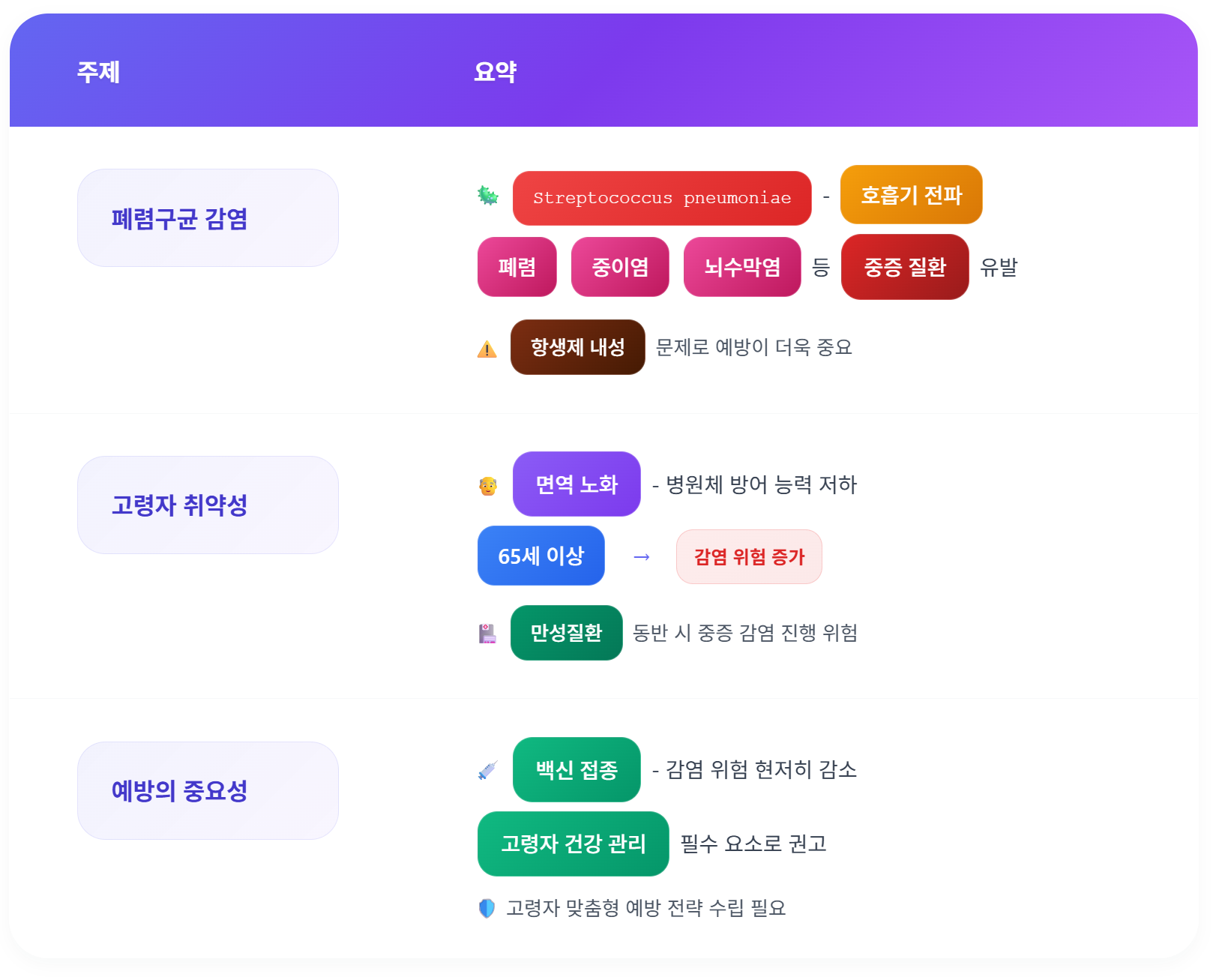Click the blue 65세 이상 tag
Image resolution: width=1213 pixels, height=980 pixels.
point(541,556)
